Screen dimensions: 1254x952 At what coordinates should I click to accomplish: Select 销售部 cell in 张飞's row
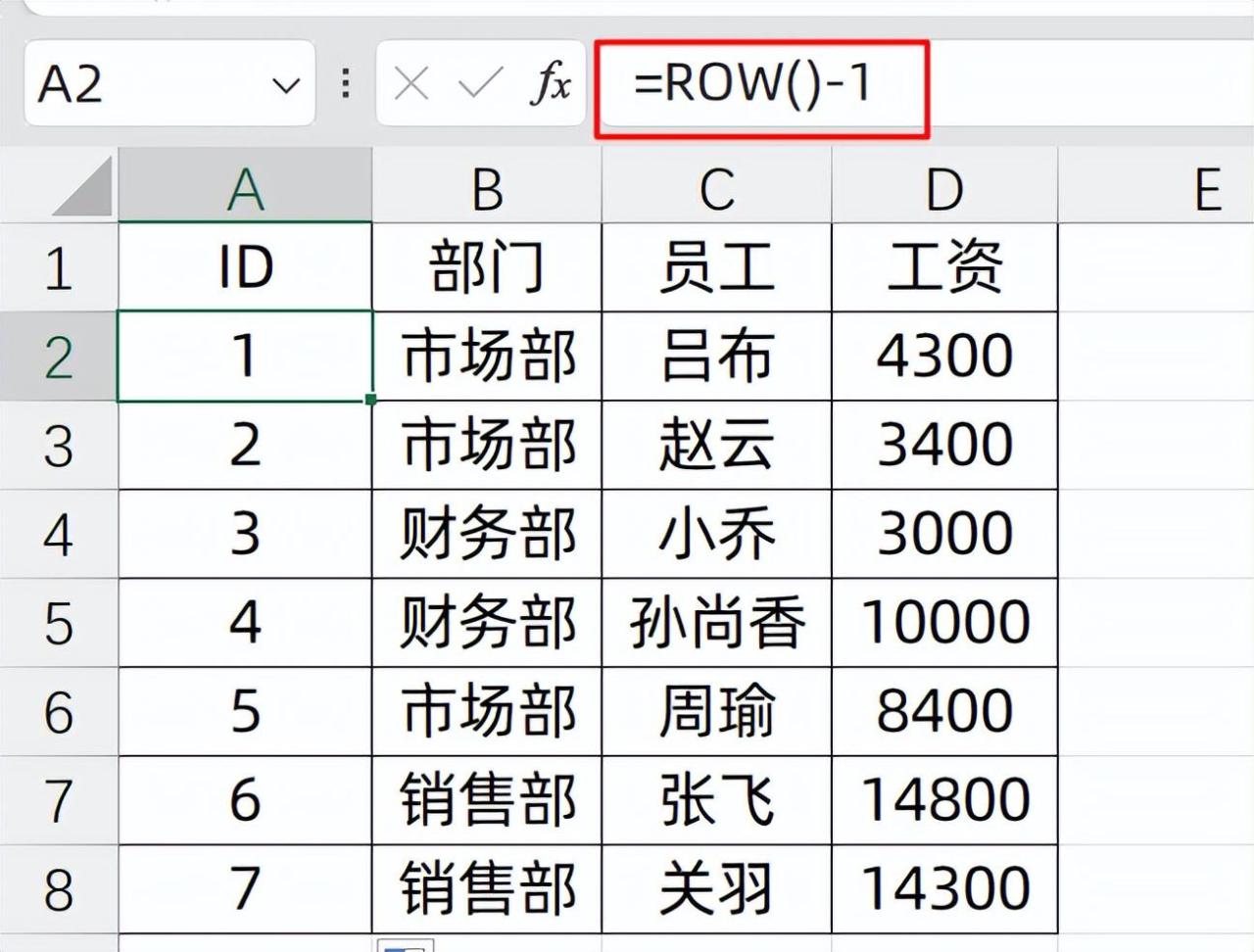(487, 799)
